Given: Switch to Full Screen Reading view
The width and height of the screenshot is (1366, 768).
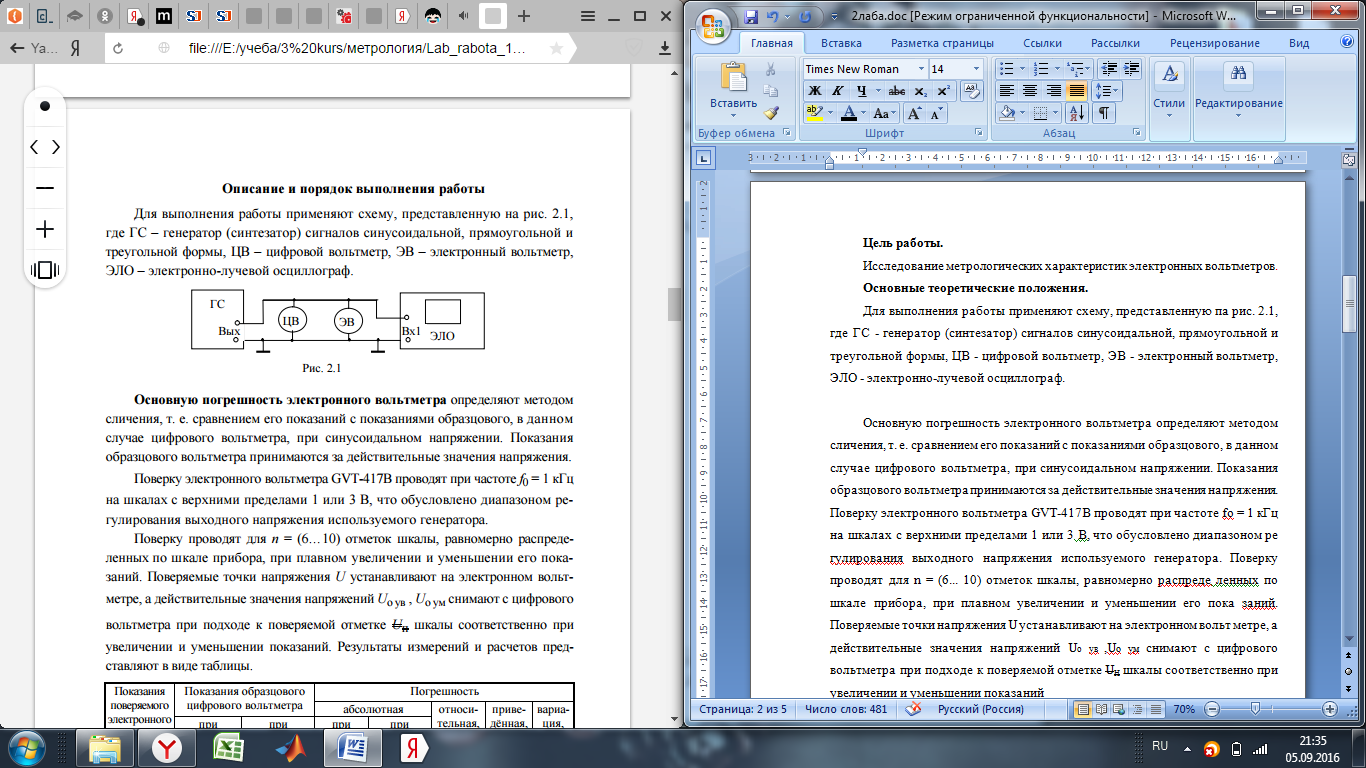Looking at the screenshot, I should click(x=1100, y=709).
